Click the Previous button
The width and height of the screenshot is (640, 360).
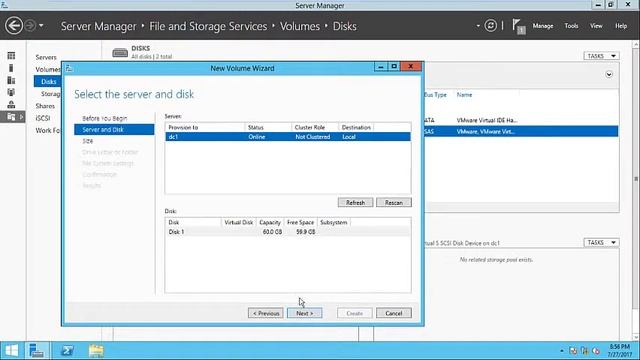click(266, 313)
